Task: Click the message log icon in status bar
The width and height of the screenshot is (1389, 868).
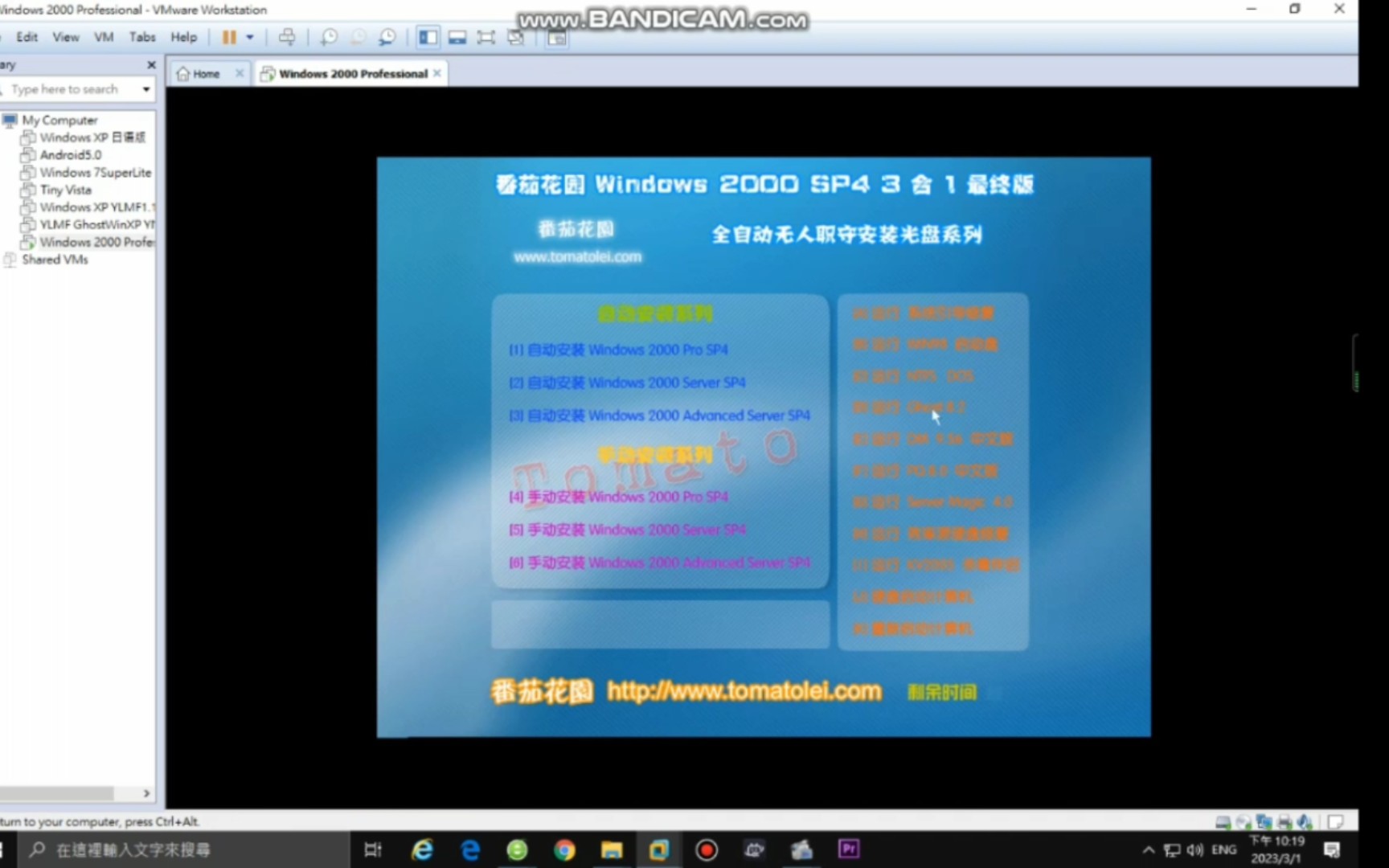Action: (x=1336, y=822)
